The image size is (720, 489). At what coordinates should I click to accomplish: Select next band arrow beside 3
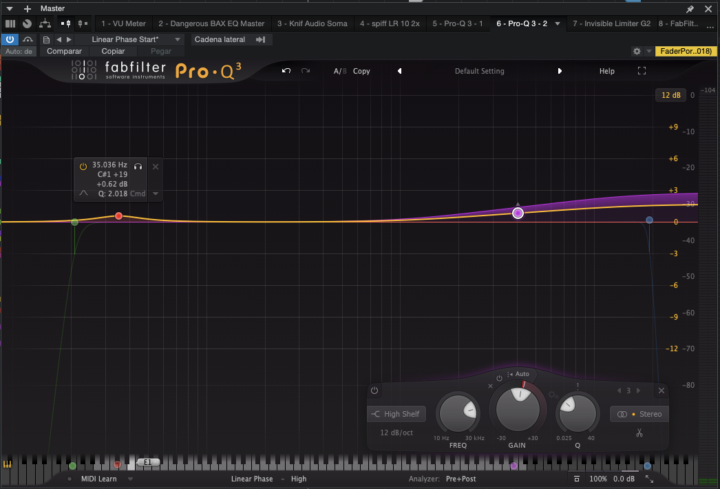pyautogui.click(x=638, y=391)
